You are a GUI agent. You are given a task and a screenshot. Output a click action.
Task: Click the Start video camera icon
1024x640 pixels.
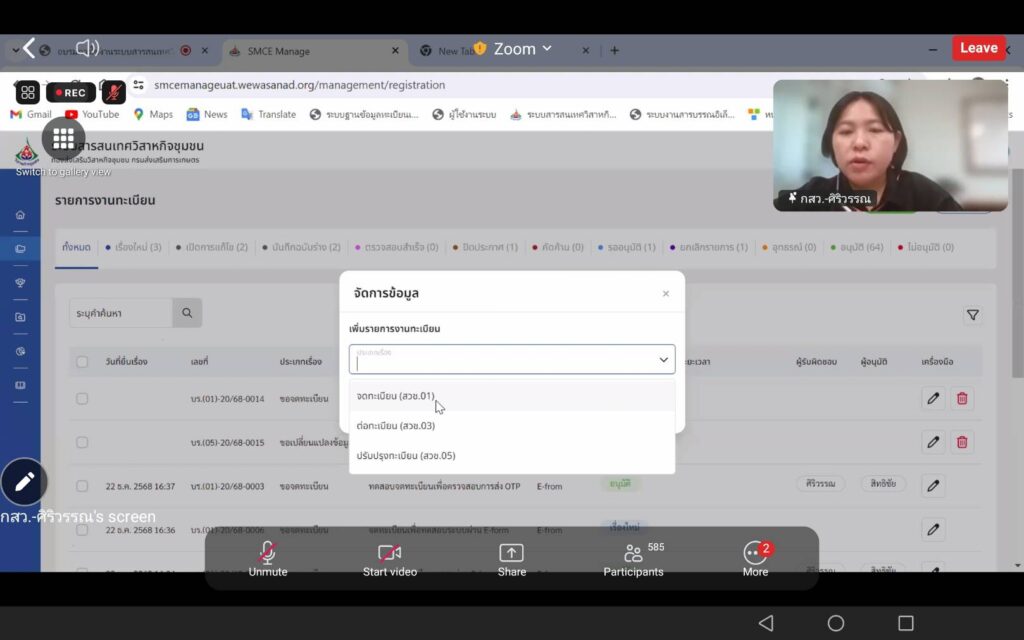click(389, 553)
